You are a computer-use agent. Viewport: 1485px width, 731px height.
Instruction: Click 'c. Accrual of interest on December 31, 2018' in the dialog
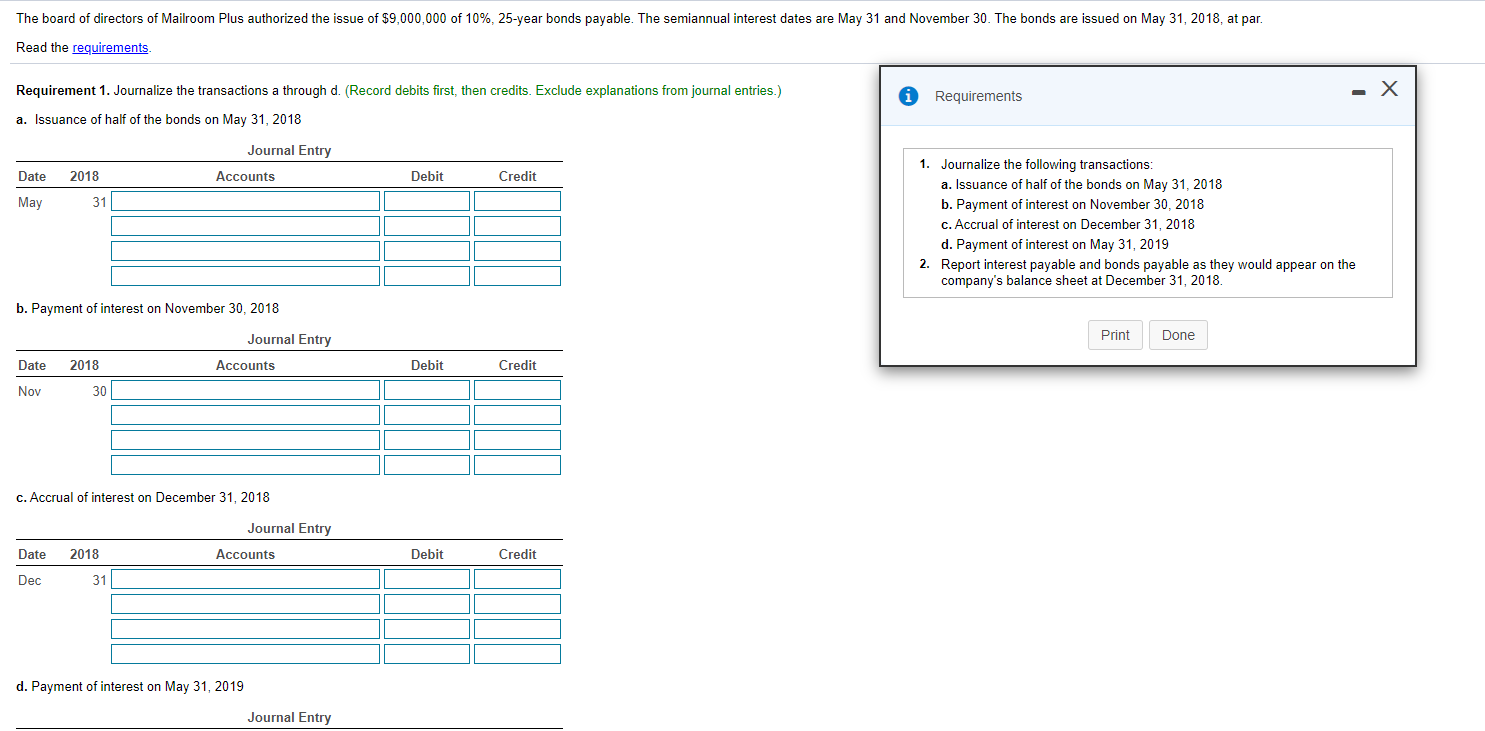(x=1067, y=224)
